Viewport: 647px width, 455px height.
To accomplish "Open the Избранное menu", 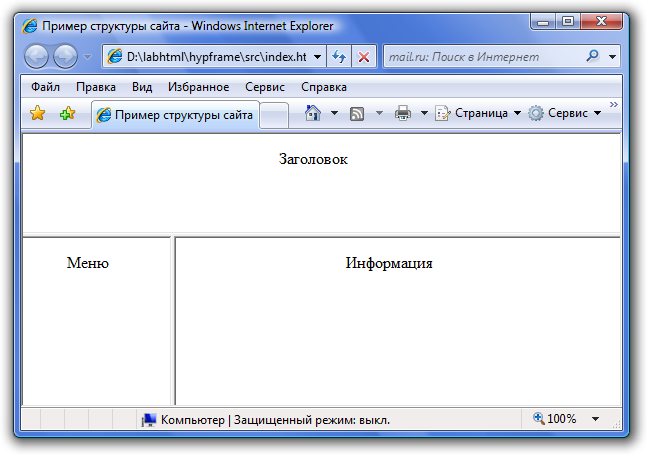I will (x=198, y=87).
